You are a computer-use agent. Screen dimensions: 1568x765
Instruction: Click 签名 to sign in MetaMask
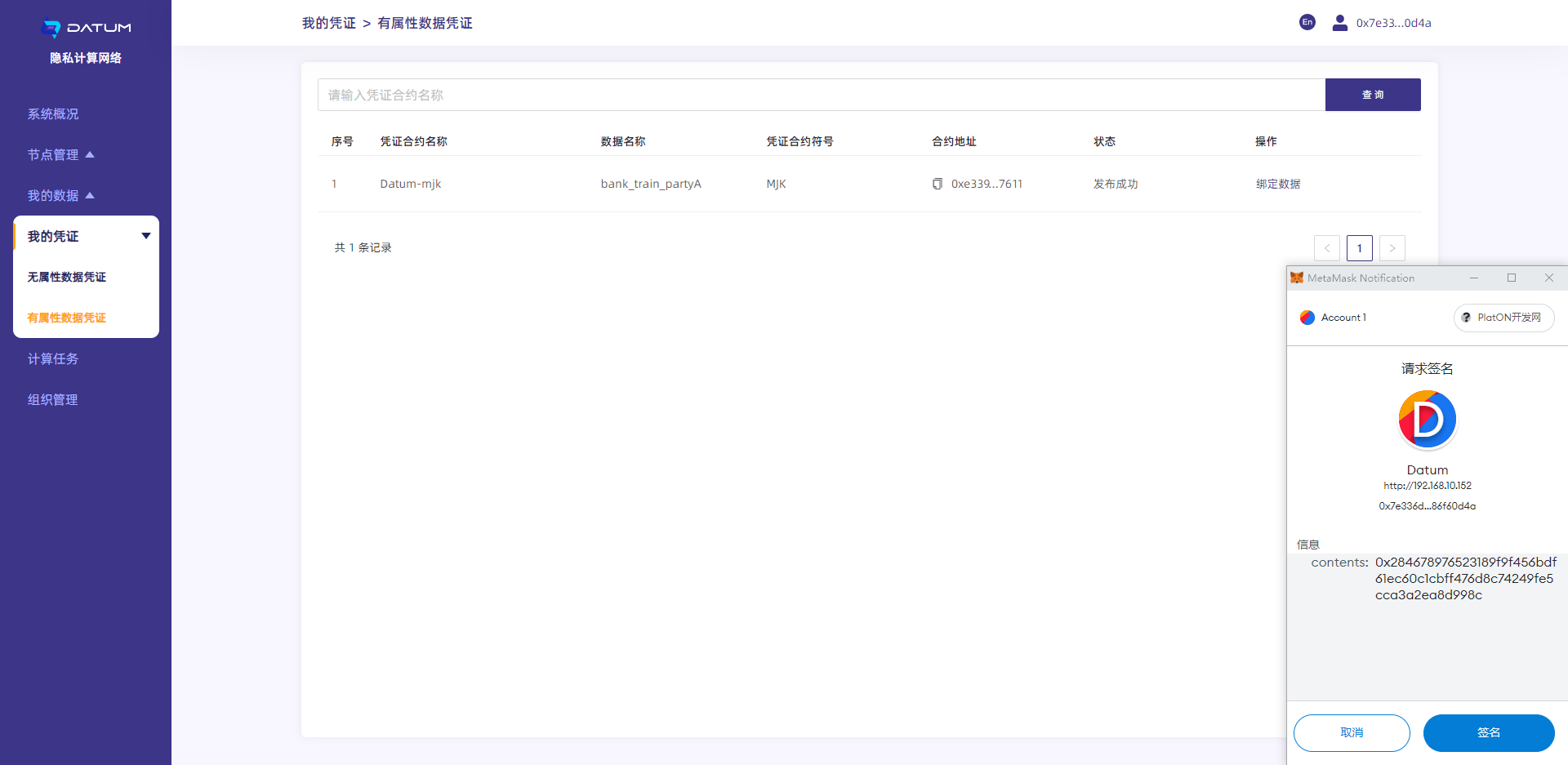coord(1489,733)
